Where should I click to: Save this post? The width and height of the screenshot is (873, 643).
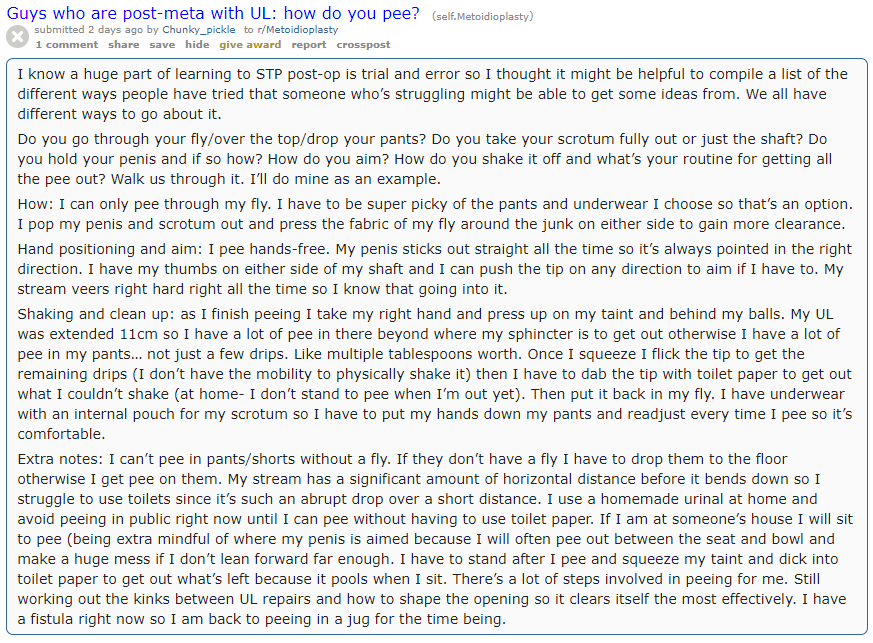point(162,45)
